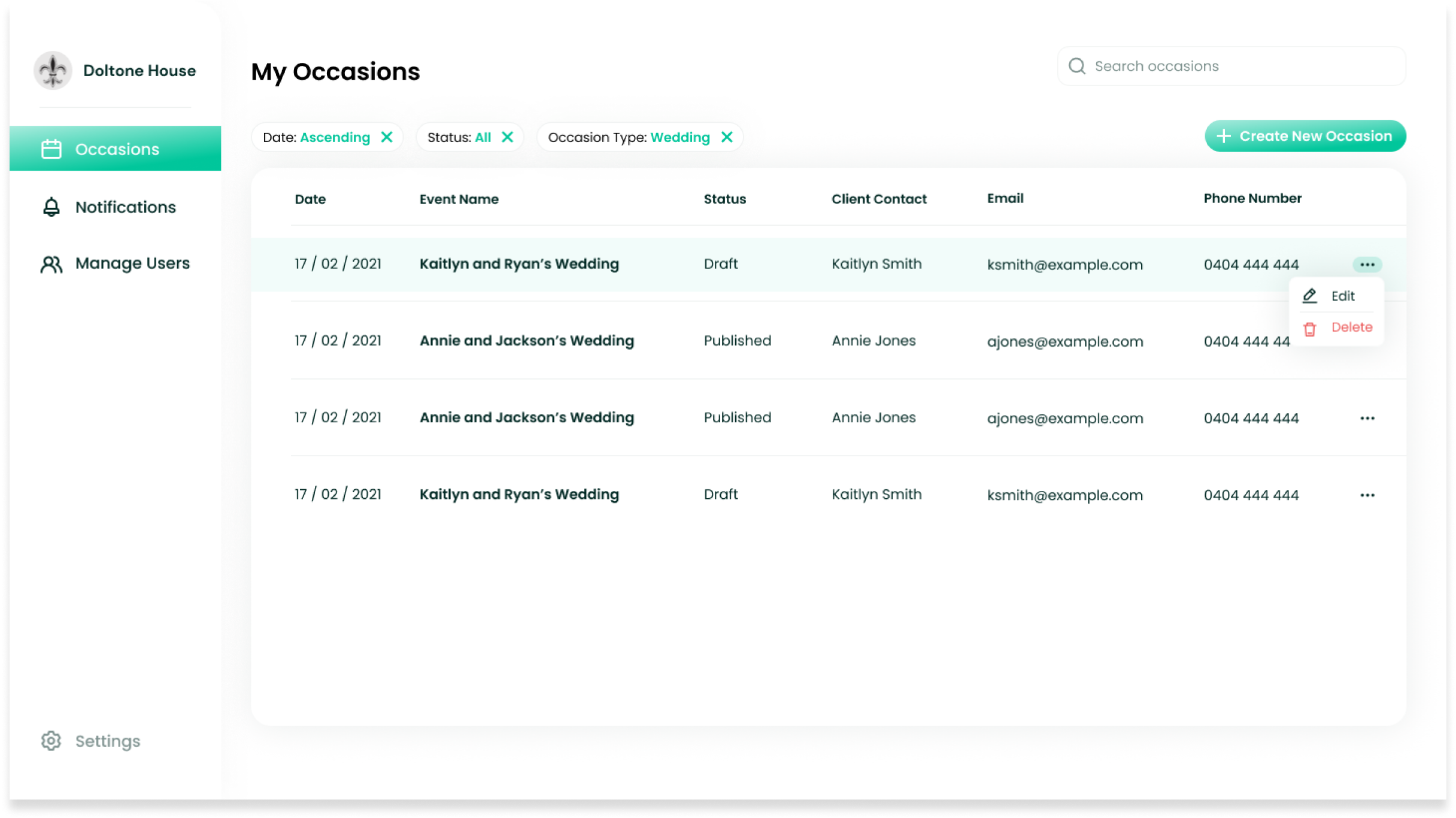The height and width of the screenshot is (818, 1456).
Task: Click the Create New Occasion button
Action: tap(1305, 136)
